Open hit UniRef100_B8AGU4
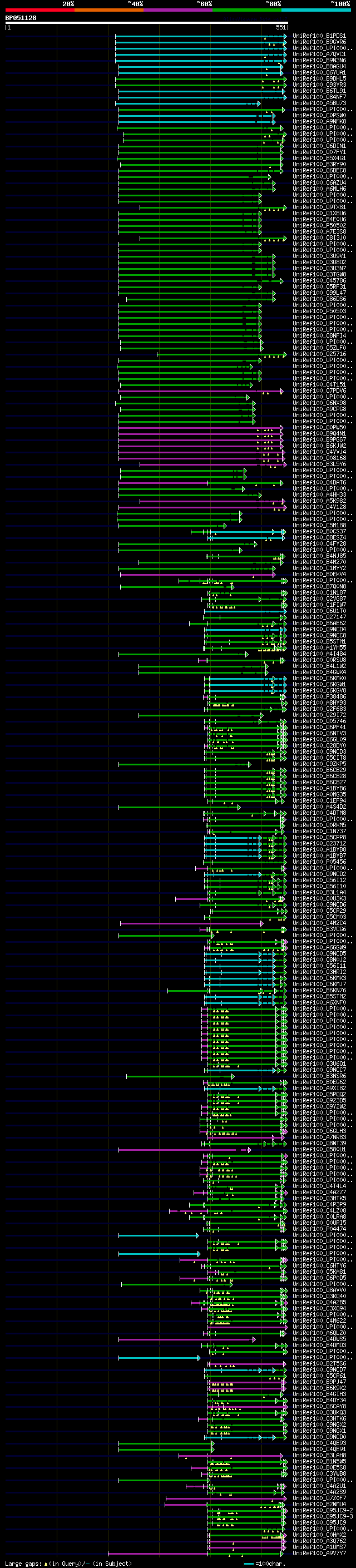The width and height of the screenshot is (356, 1568). click(319, 66)
